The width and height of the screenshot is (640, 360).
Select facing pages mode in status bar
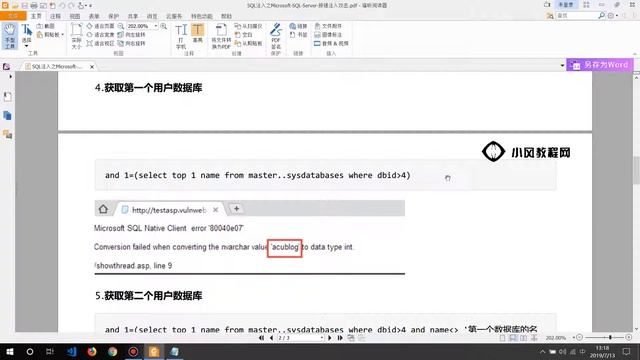(x=523, y=338)
